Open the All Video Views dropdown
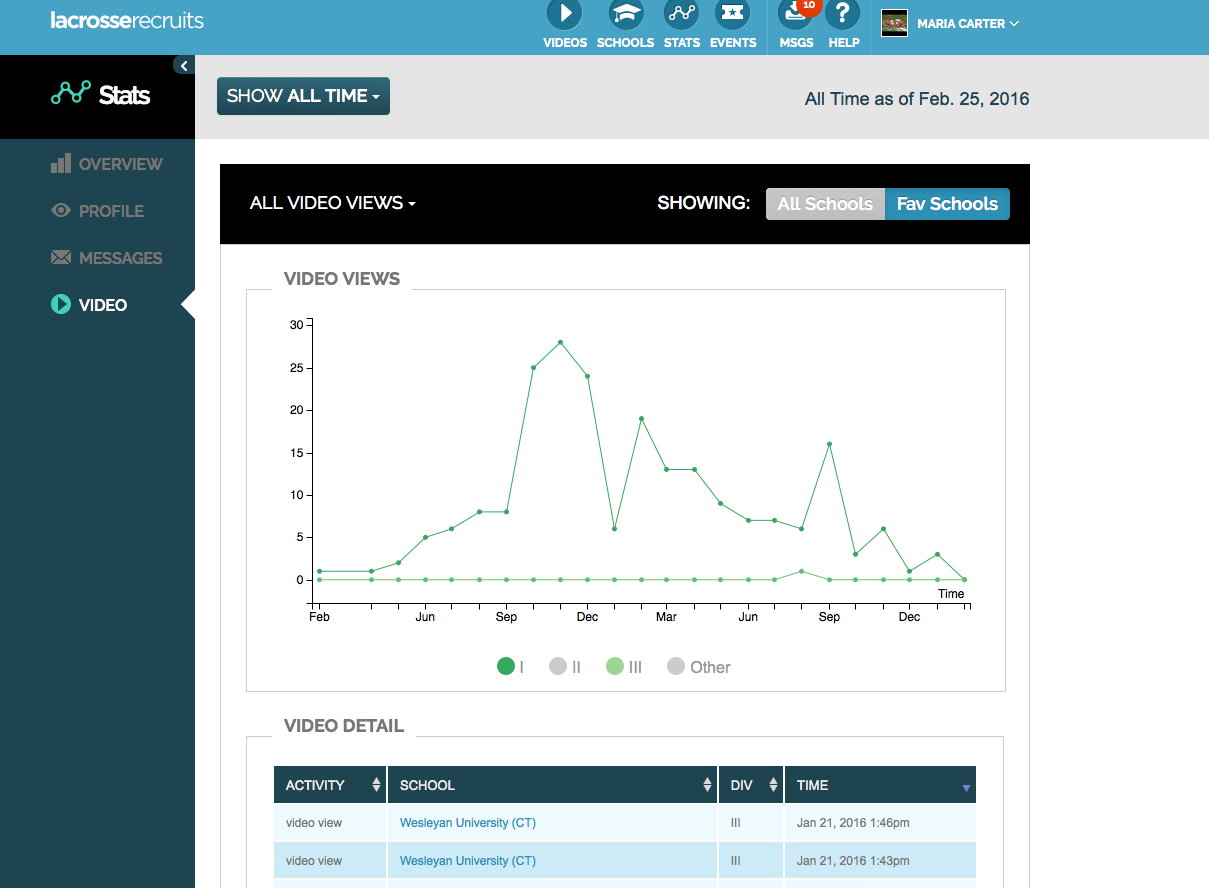1209x888 pixels. tap(332, 203)
